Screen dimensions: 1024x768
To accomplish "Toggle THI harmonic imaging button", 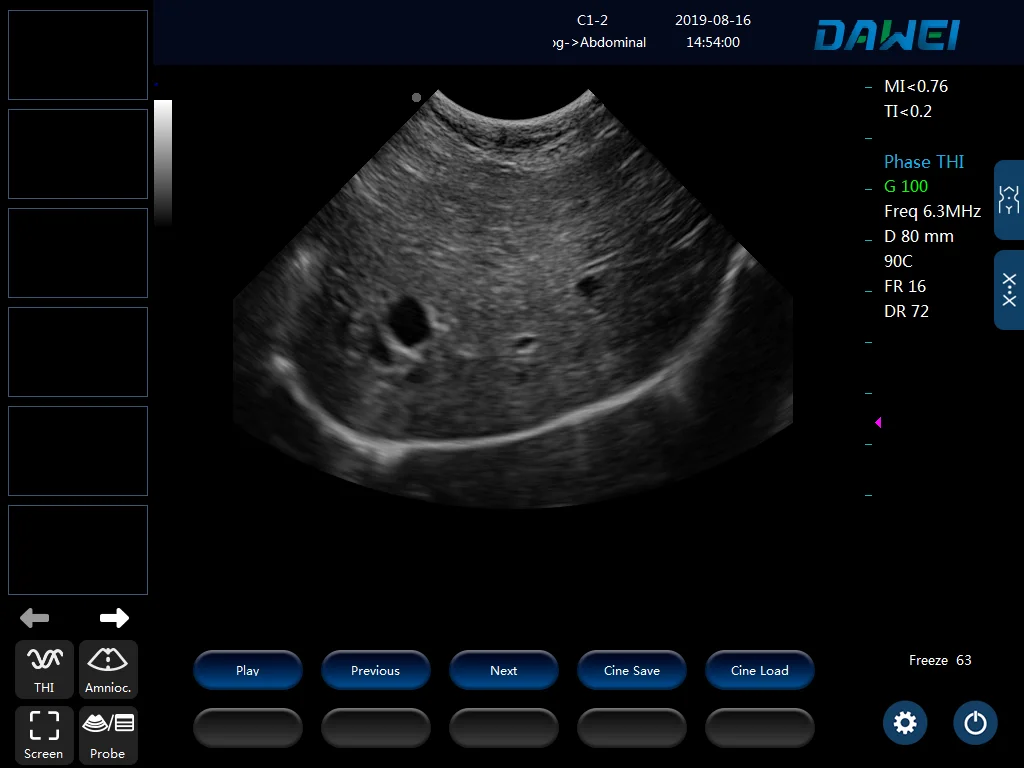I will click(x=44, y=669).
